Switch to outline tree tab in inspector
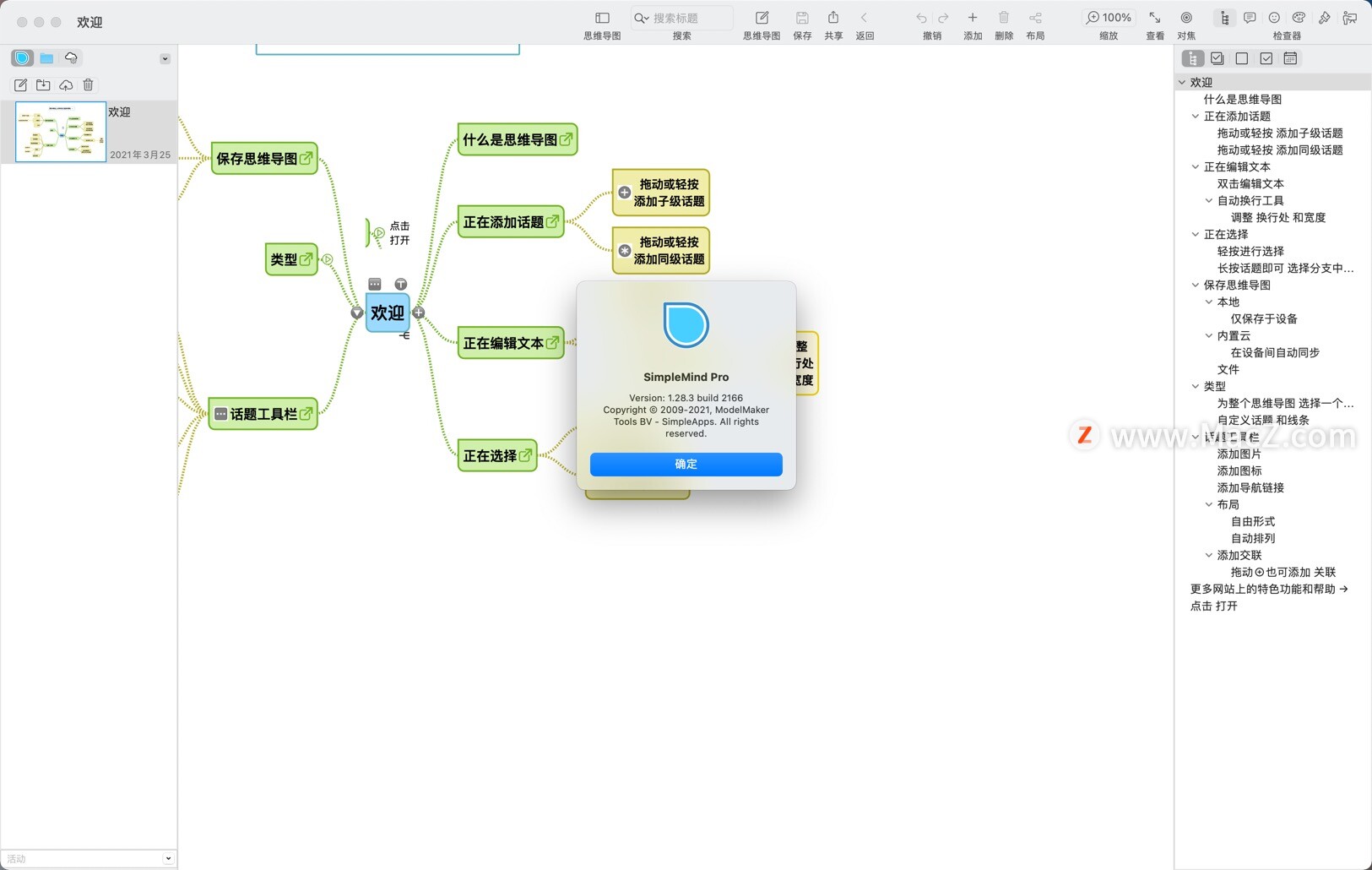This screenshot has height=870, width=1372. tap(1192, 58)
